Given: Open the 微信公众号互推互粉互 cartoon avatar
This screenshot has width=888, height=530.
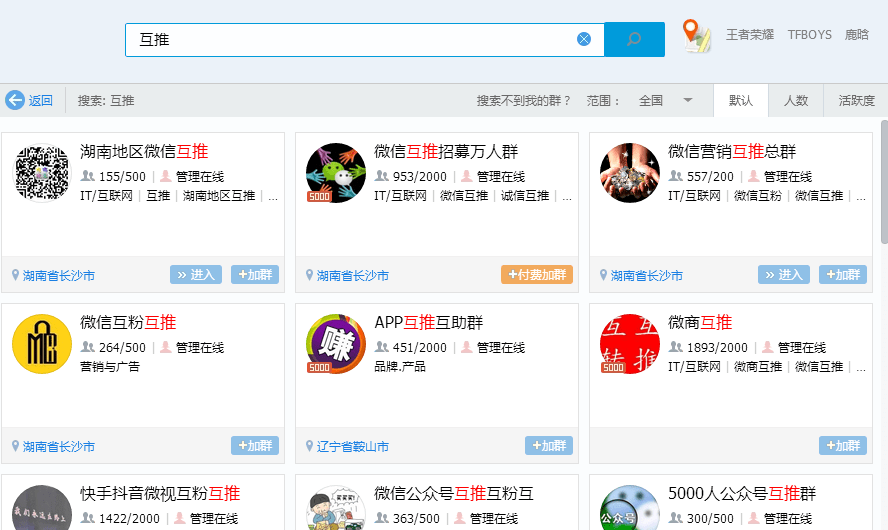Looking at the screenshot, I should coord(336,508).
